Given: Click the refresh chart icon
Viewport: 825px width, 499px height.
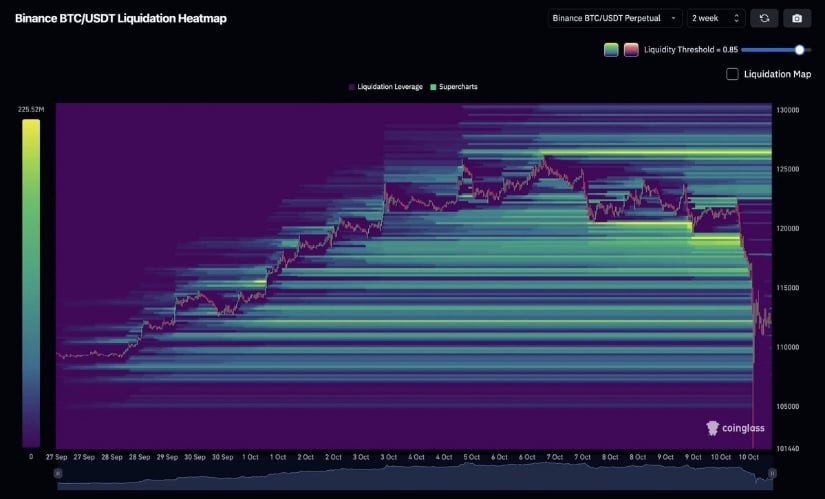Looking at the screenshot, I should (x=766, y=18).
